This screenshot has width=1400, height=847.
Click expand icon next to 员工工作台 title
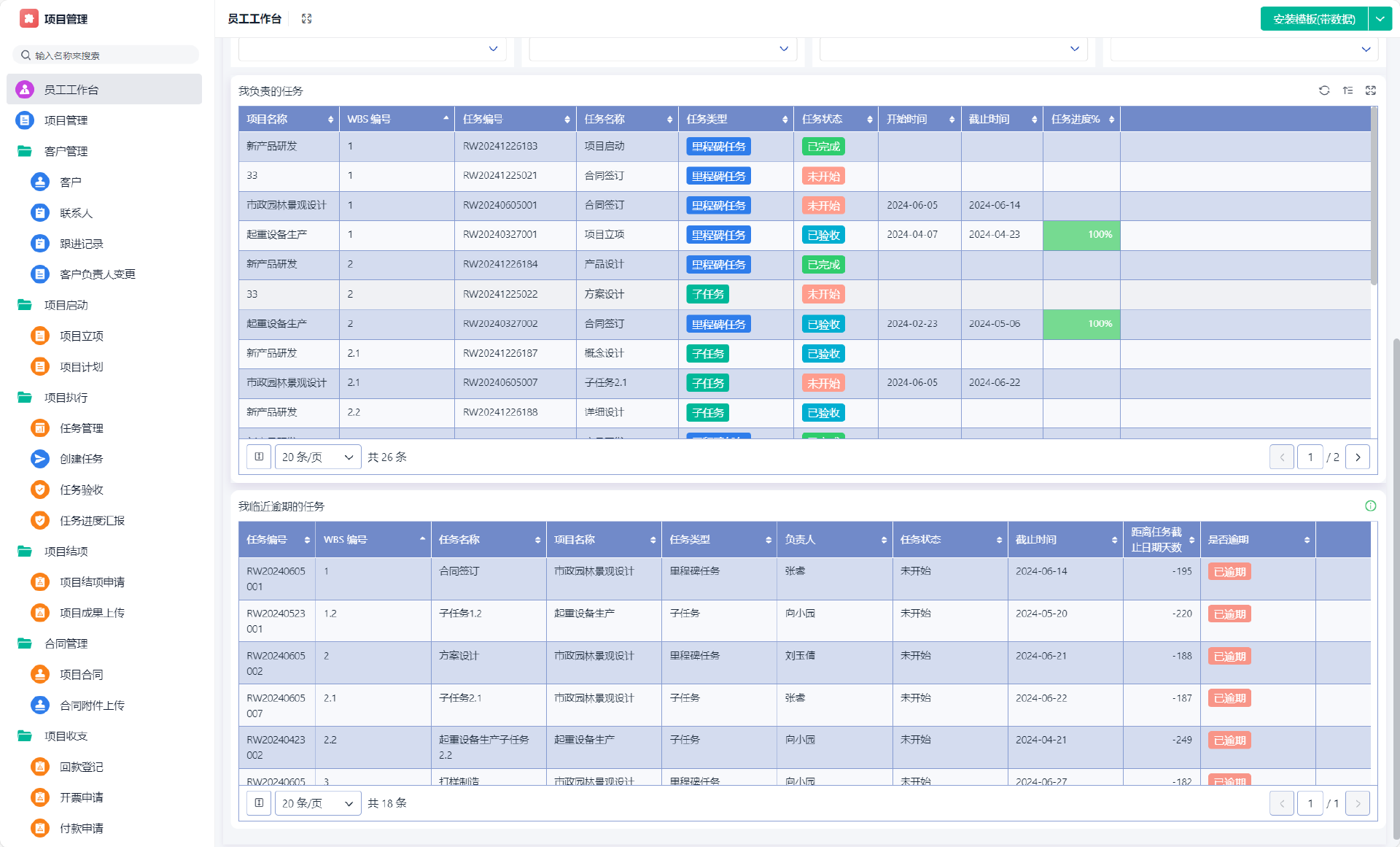(306, 19)
